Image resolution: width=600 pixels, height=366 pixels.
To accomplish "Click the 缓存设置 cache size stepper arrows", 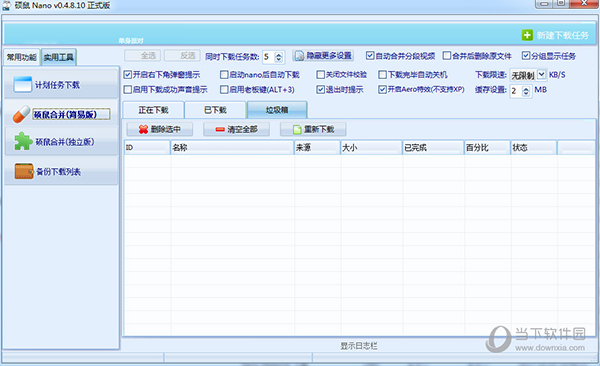I will (x=526, y=91).
